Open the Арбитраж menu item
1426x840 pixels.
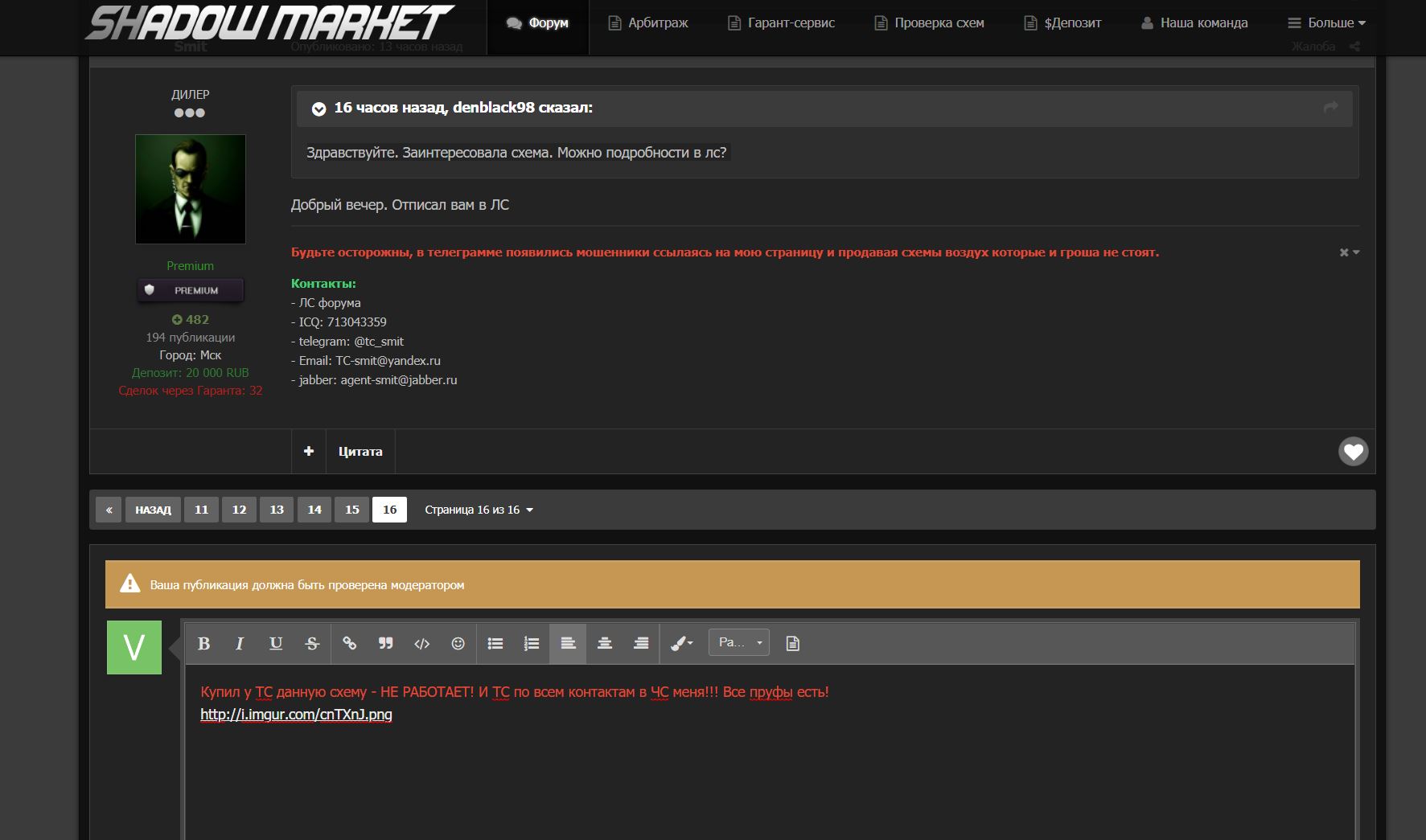[647, 23]
